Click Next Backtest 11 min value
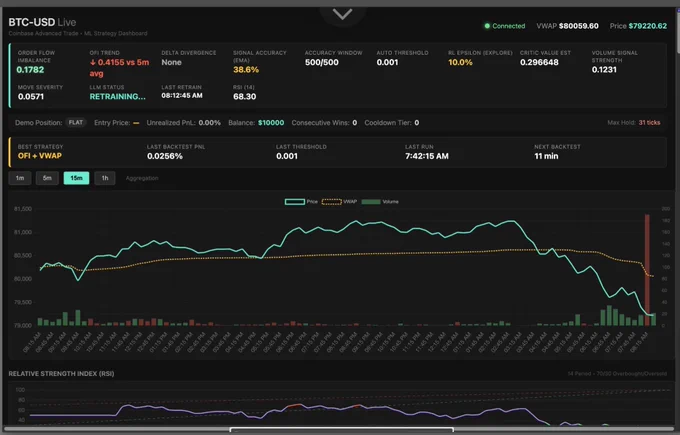The height and width of the screenshot is (435, 680). tap(546, 156)
